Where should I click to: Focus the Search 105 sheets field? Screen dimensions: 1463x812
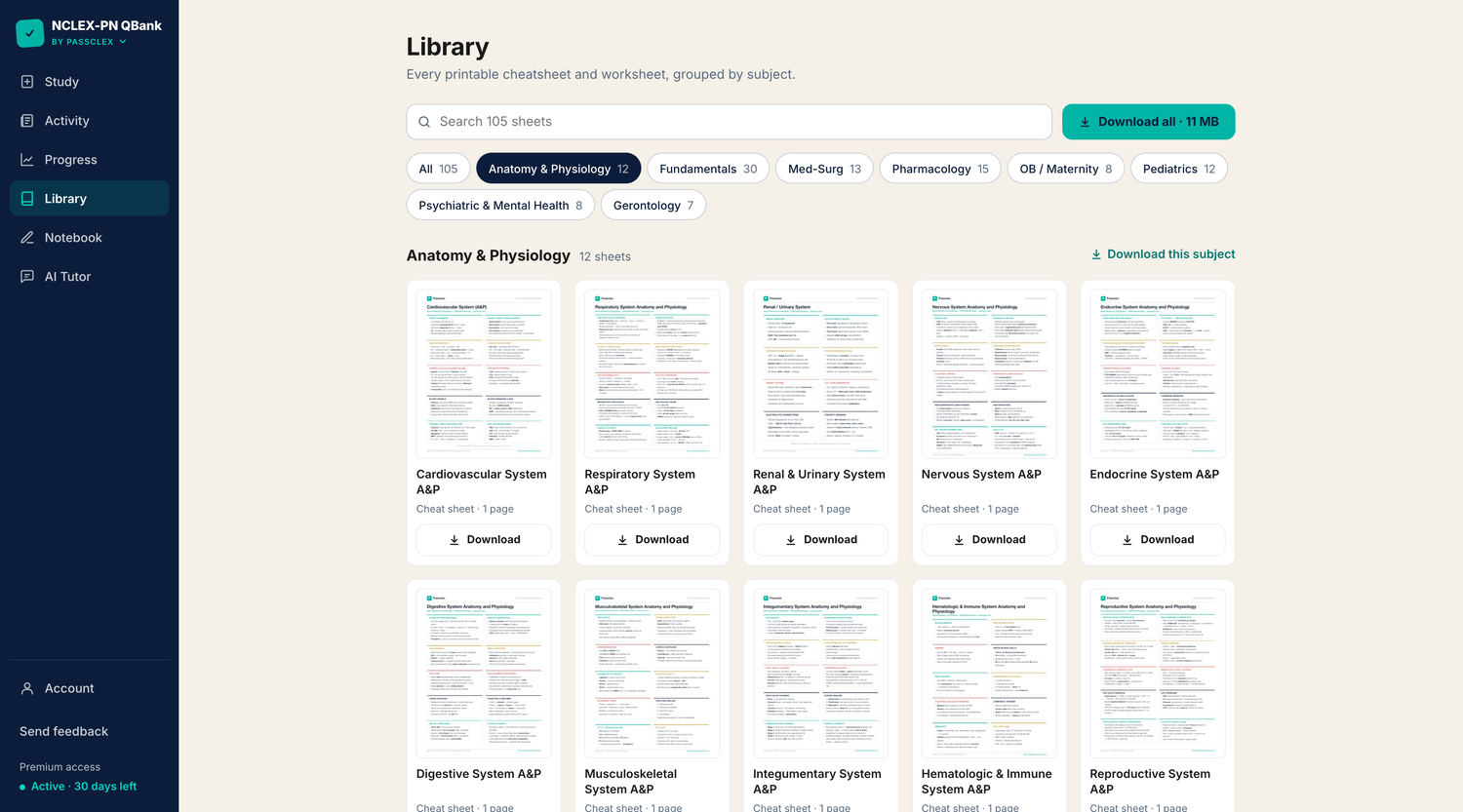tap(730, 122)
